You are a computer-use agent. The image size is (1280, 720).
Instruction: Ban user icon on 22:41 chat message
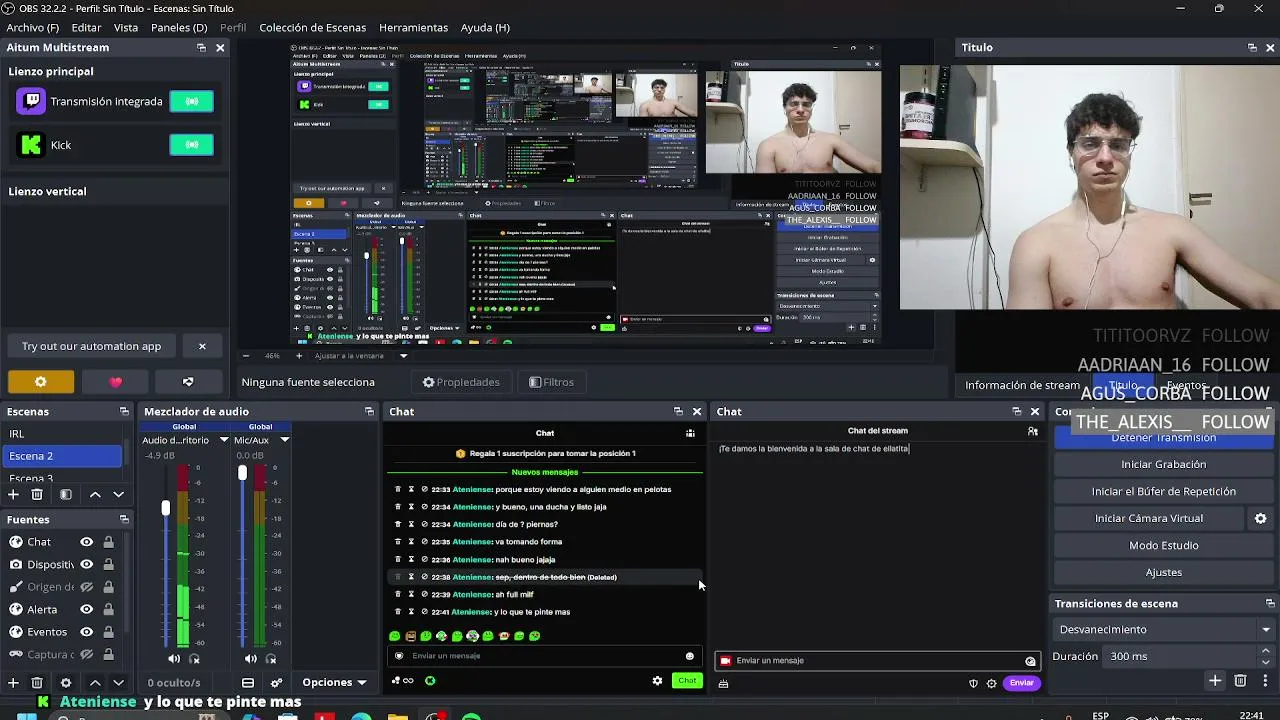tap(424, 612)
